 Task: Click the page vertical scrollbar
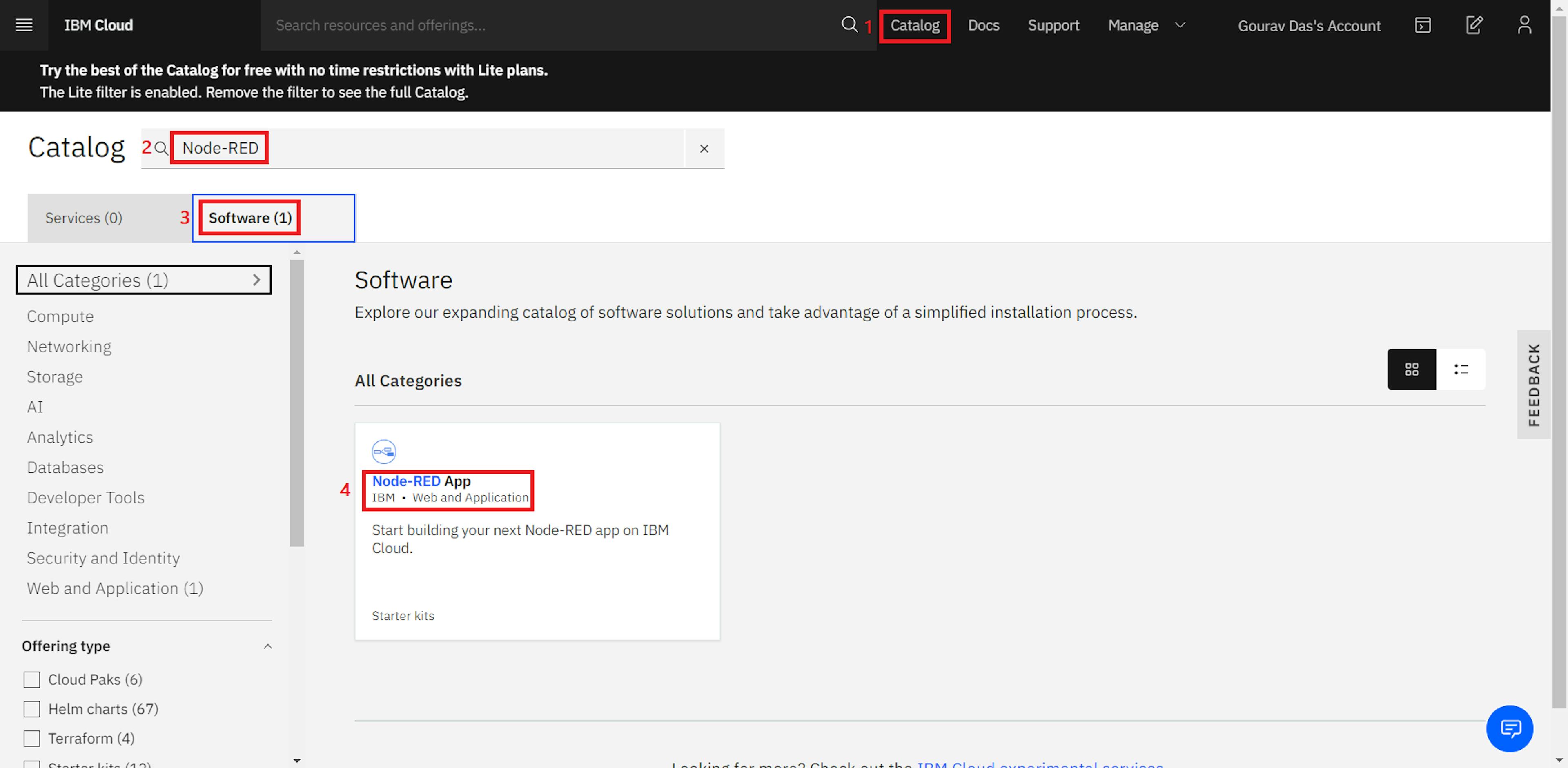coord(1559,362)
